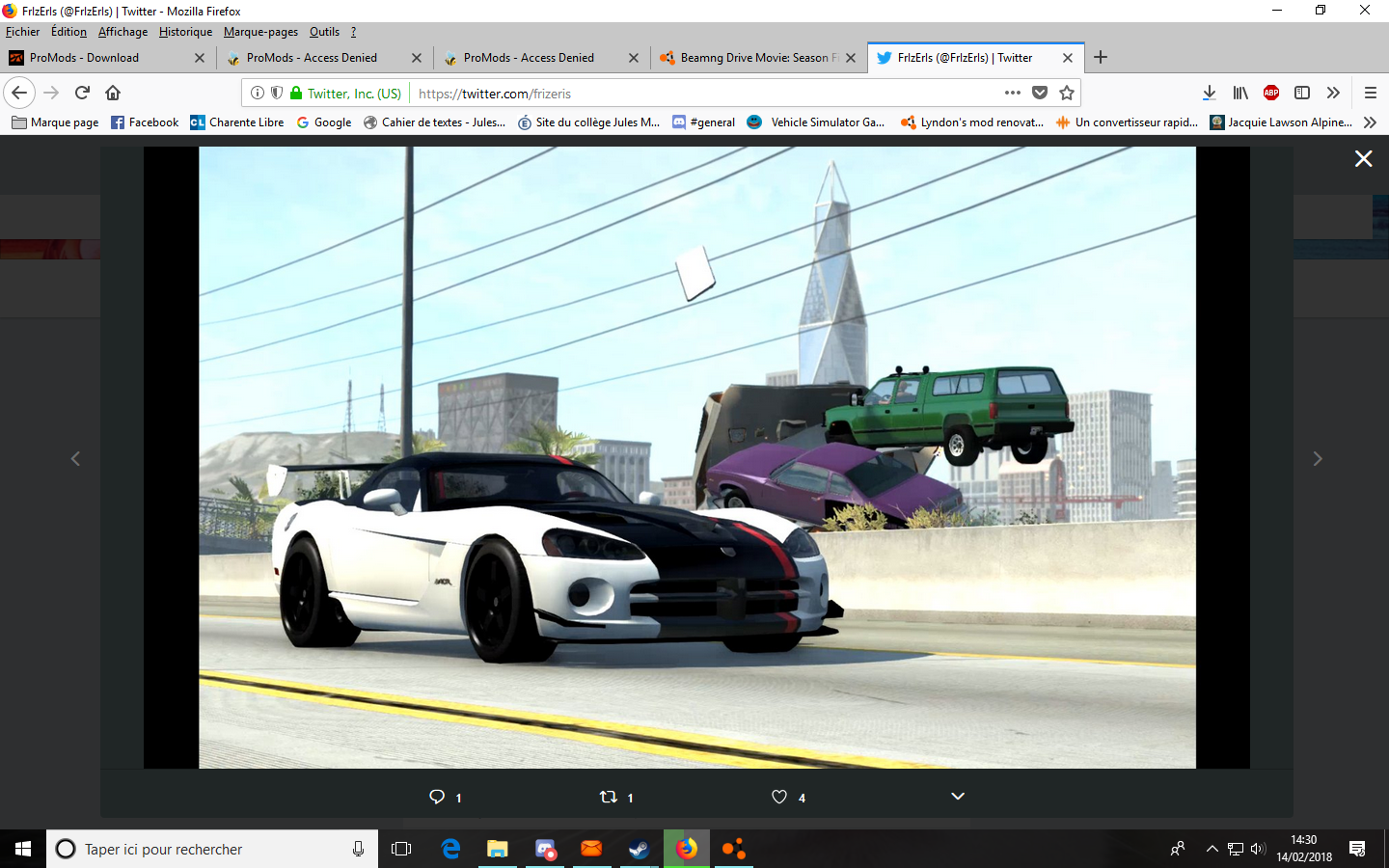Image resolution: width=1389 pixels, height=868 pixels.
Task: Search with Taper ici pour rechercher
Action: [212, 849]
